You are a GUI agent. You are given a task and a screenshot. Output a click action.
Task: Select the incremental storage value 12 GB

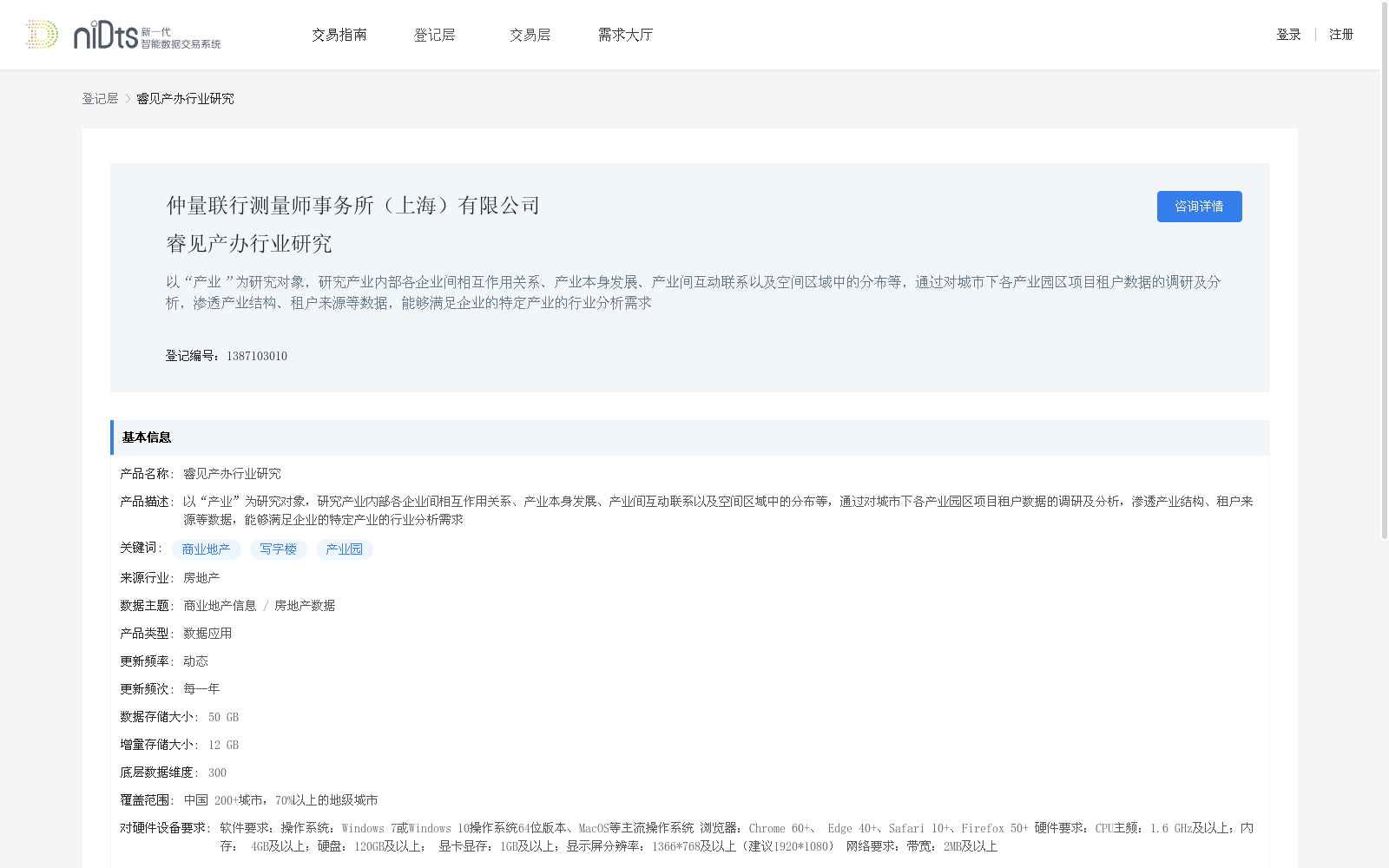tap(223, 745)
